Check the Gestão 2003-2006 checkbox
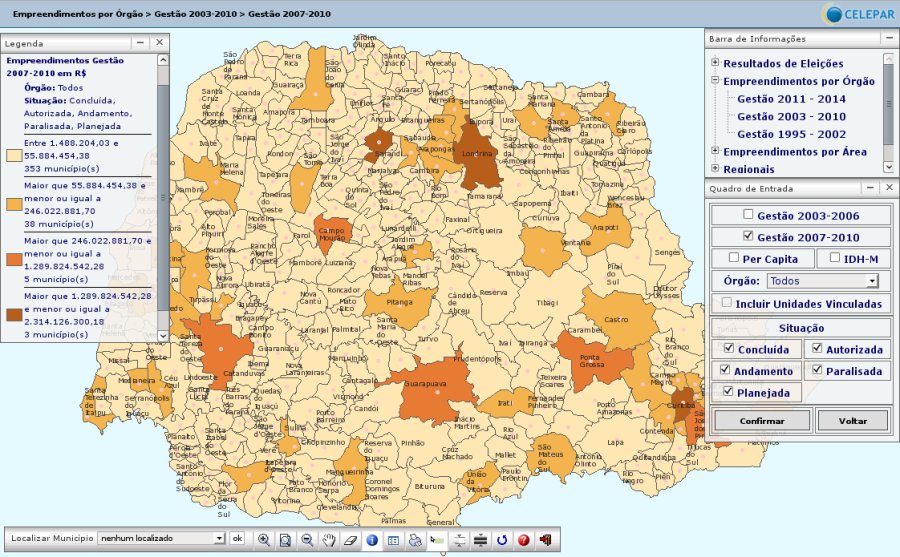 [748, 215]
